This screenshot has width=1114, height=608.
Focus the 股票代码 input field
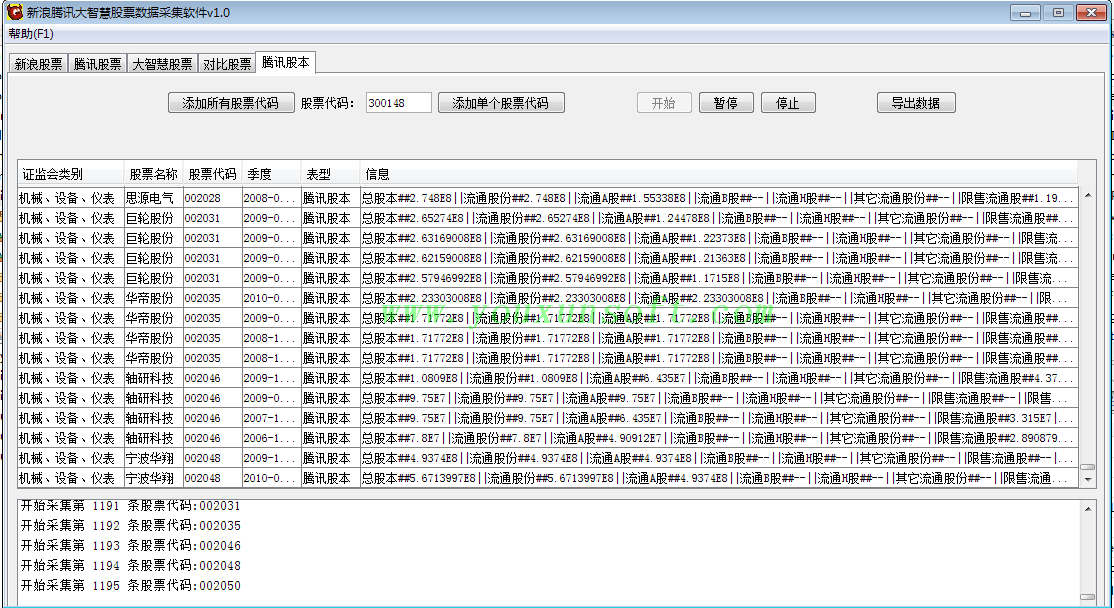coord(399,103)
